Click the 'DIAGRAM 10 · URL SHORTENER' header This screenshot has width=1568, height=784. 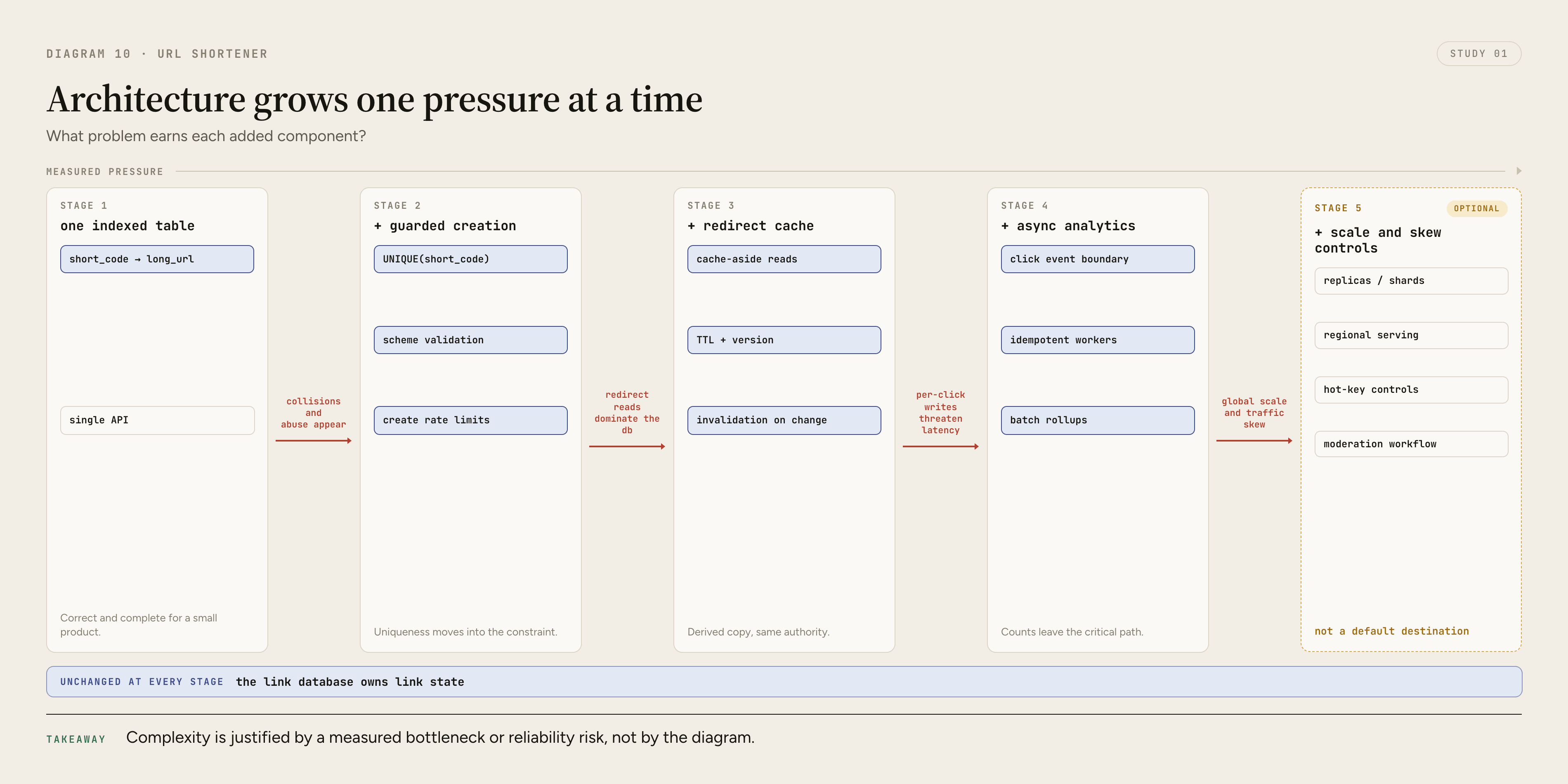[157, 54]
